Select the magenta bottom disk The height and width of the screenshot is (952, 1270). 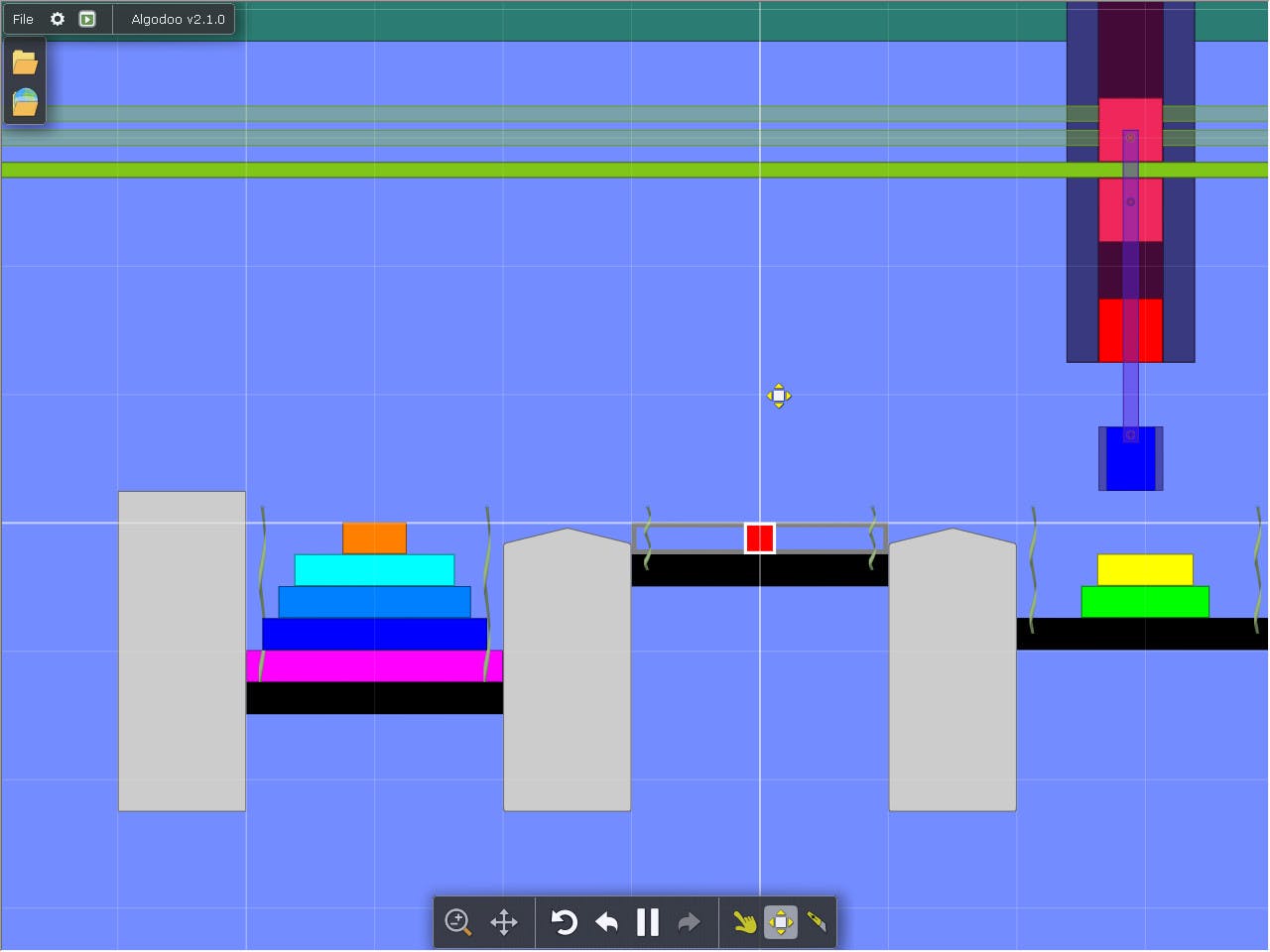375,665
